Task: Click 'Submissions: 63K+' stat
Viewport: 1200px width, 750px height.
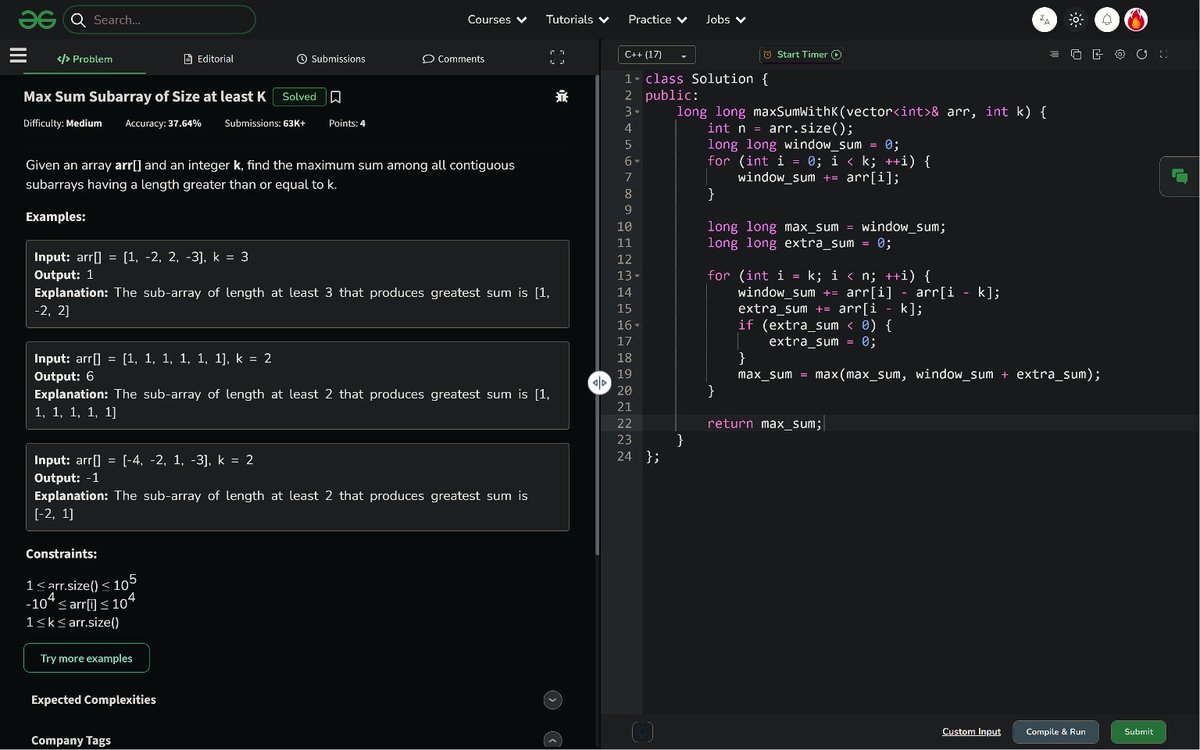Action: pos(265,124)
